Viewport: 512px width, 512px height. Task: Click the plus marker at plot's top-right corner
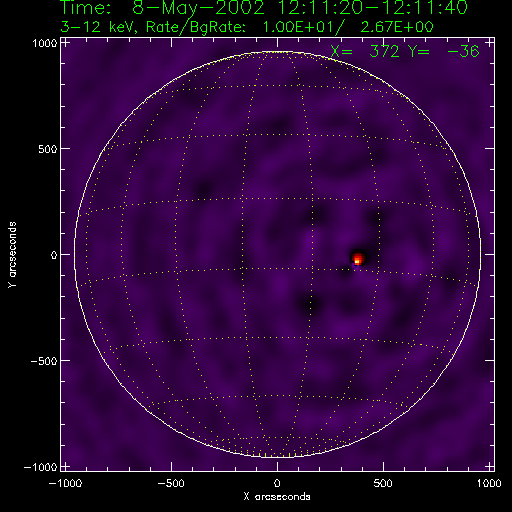tap(490, 43)
